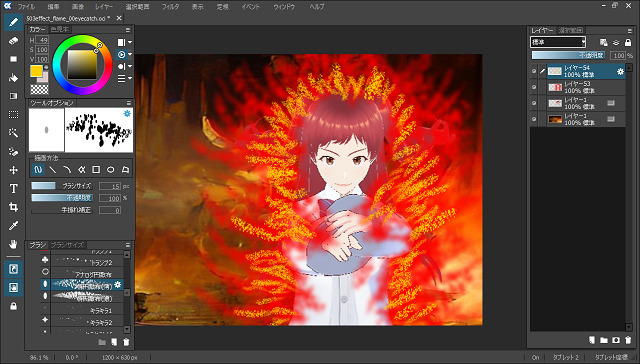Open the フィルタ menu
The image size is (640, 364).
(x=170, y=7)
